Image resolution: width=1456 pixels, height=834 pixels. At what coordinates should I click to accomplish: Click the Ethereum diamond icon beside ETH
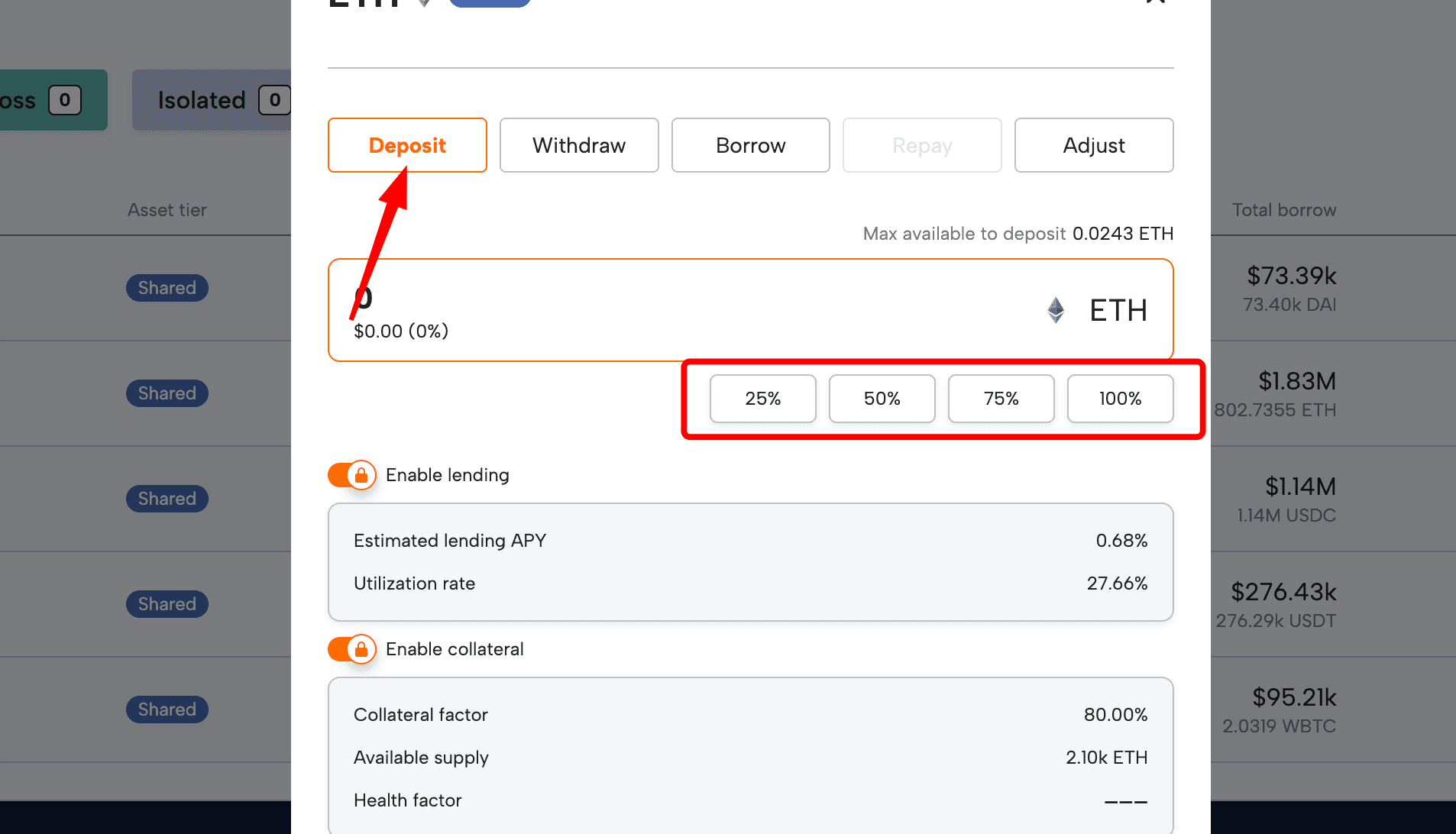[x=1056, y=310]
